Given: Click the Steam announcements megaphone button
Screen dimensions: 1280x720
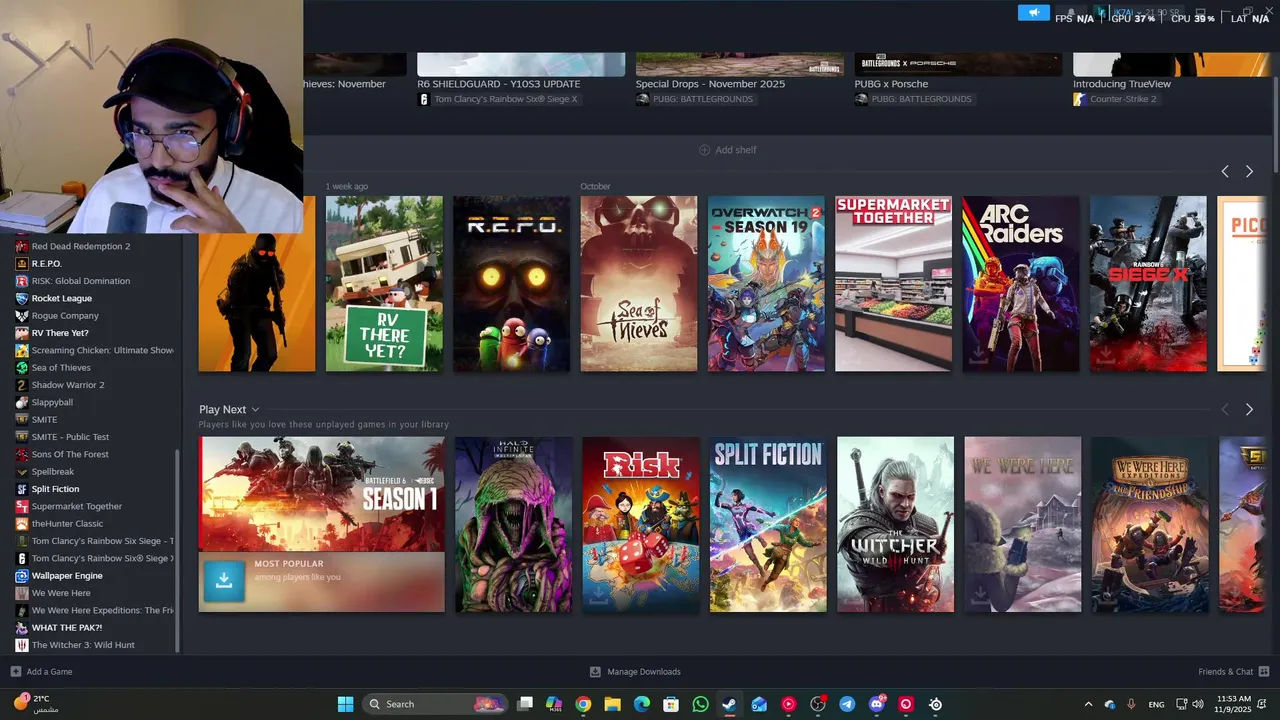Looking at the screenshot, I should tap(1033, 13).
